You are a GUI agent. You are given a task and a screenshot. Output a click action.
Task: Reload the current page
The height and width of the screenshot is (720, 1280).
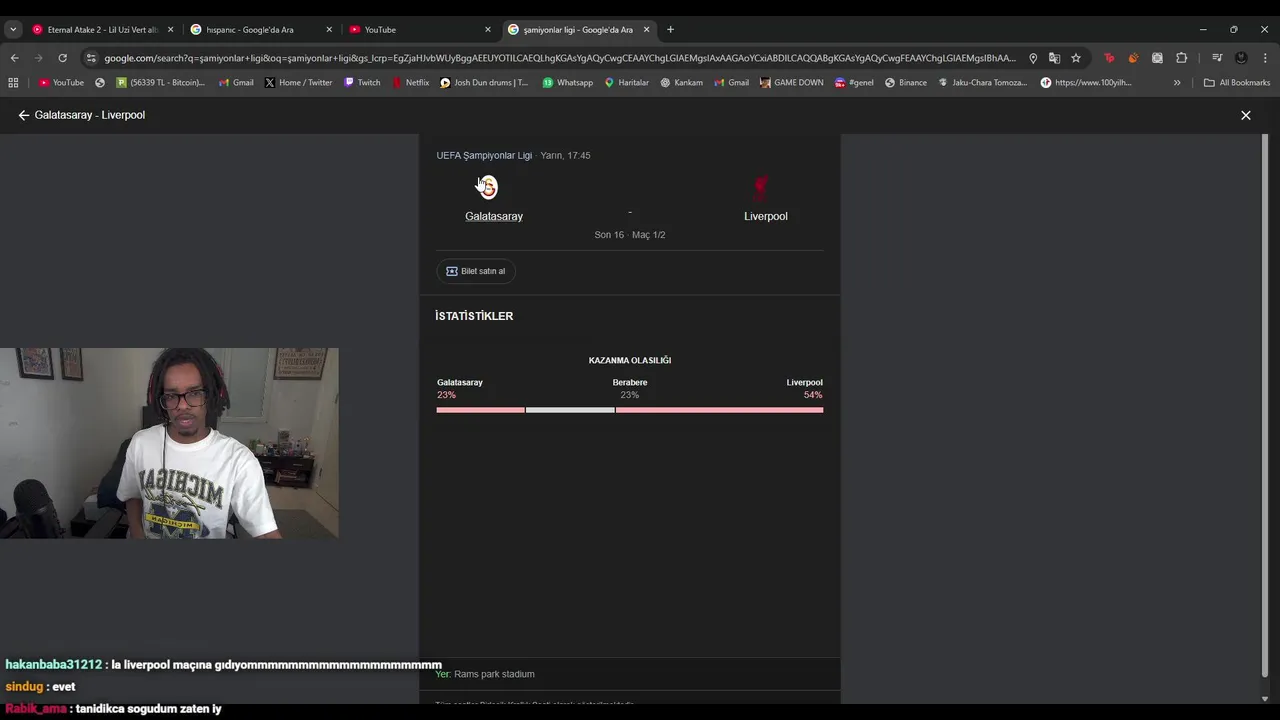[x=62, y=58]
